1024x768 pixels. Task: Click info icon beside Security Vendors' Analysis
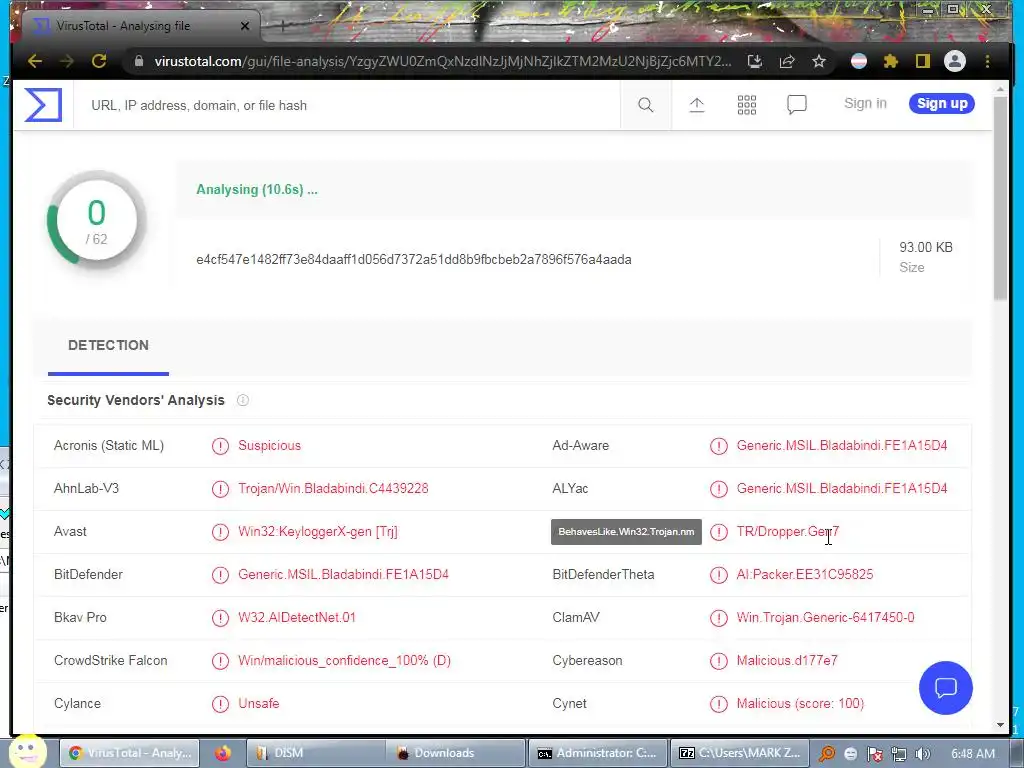243,400
